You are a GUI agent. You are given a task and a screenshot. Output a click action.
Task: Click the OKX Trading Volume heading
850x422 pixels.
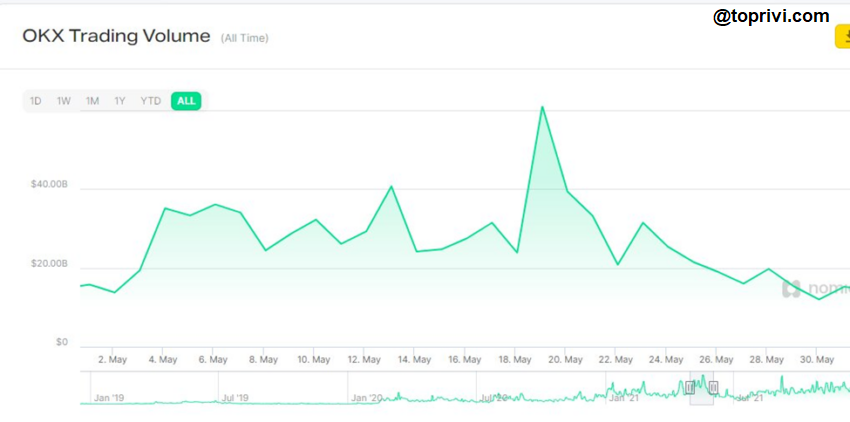click(116, 36)
